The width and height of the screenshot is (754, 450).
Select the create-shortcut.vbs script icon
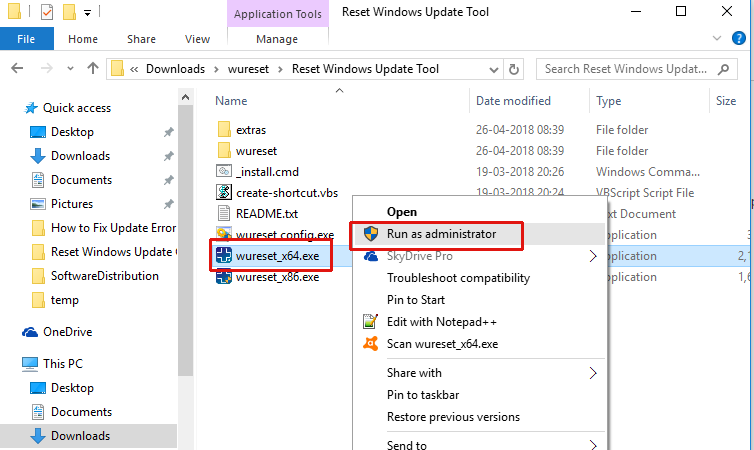point(224,192)
